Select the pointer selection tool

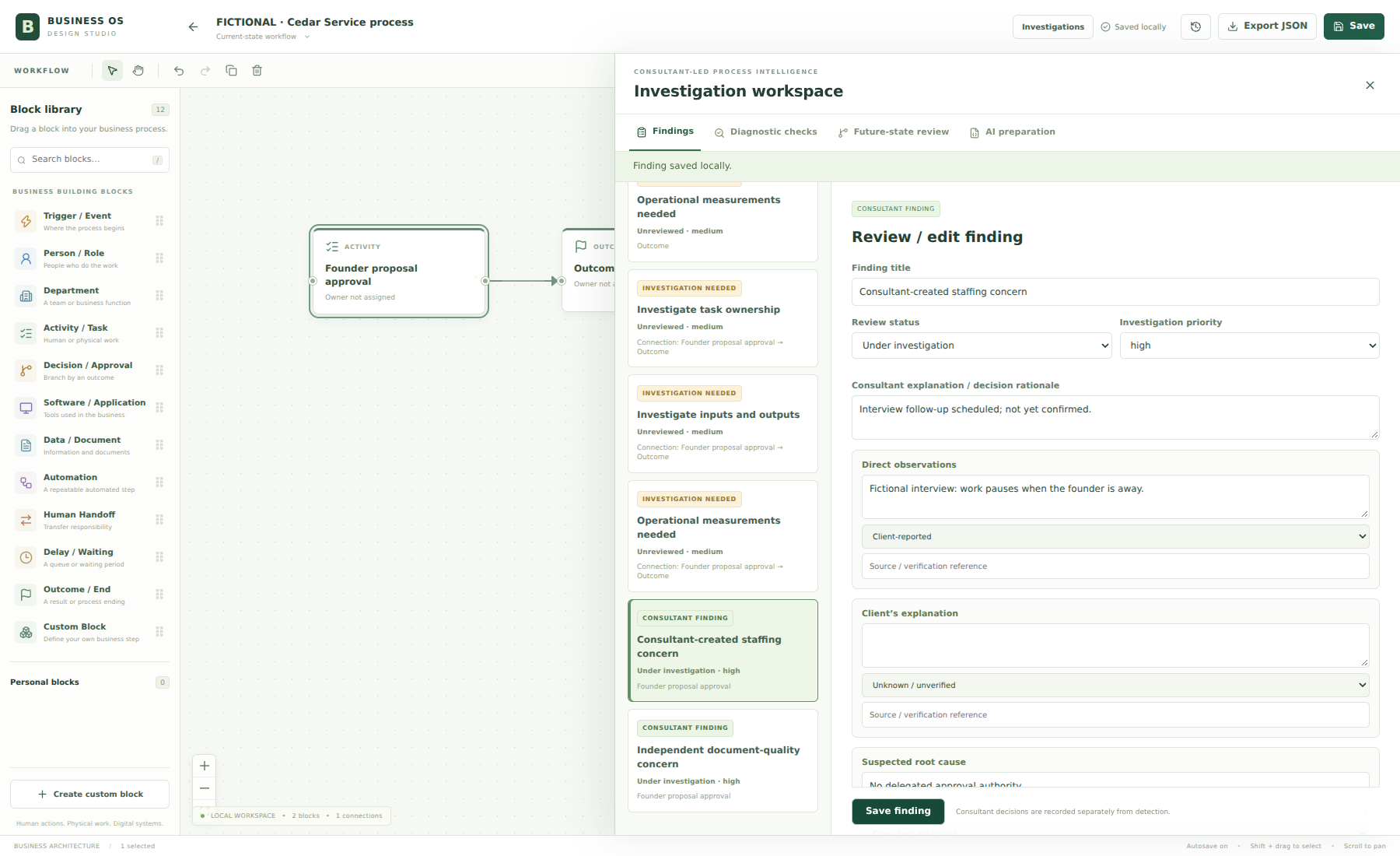[x=112, y=71]
